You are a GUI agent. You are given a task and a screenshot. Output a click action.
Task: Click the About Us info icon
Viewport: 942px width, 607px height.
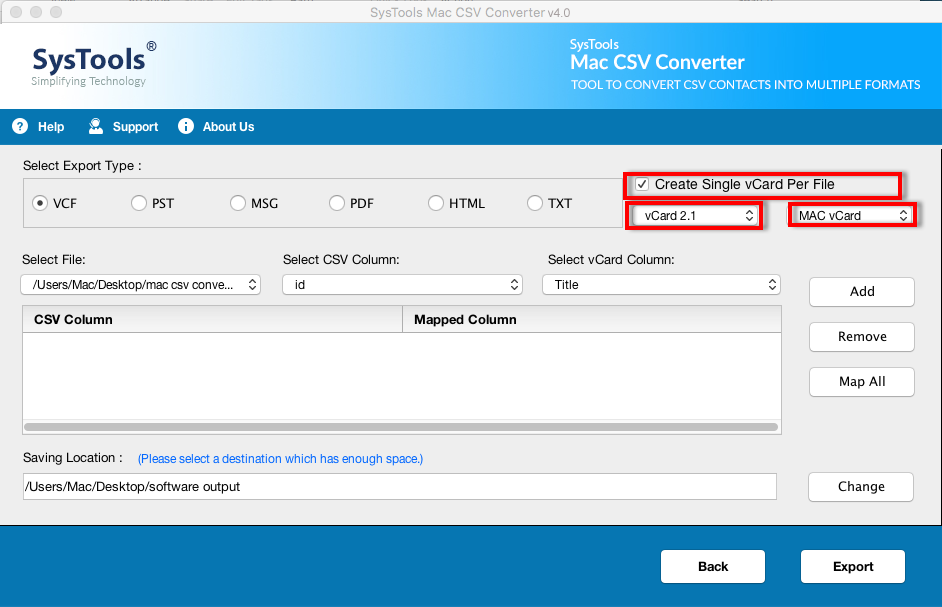[x=185, y=126]
